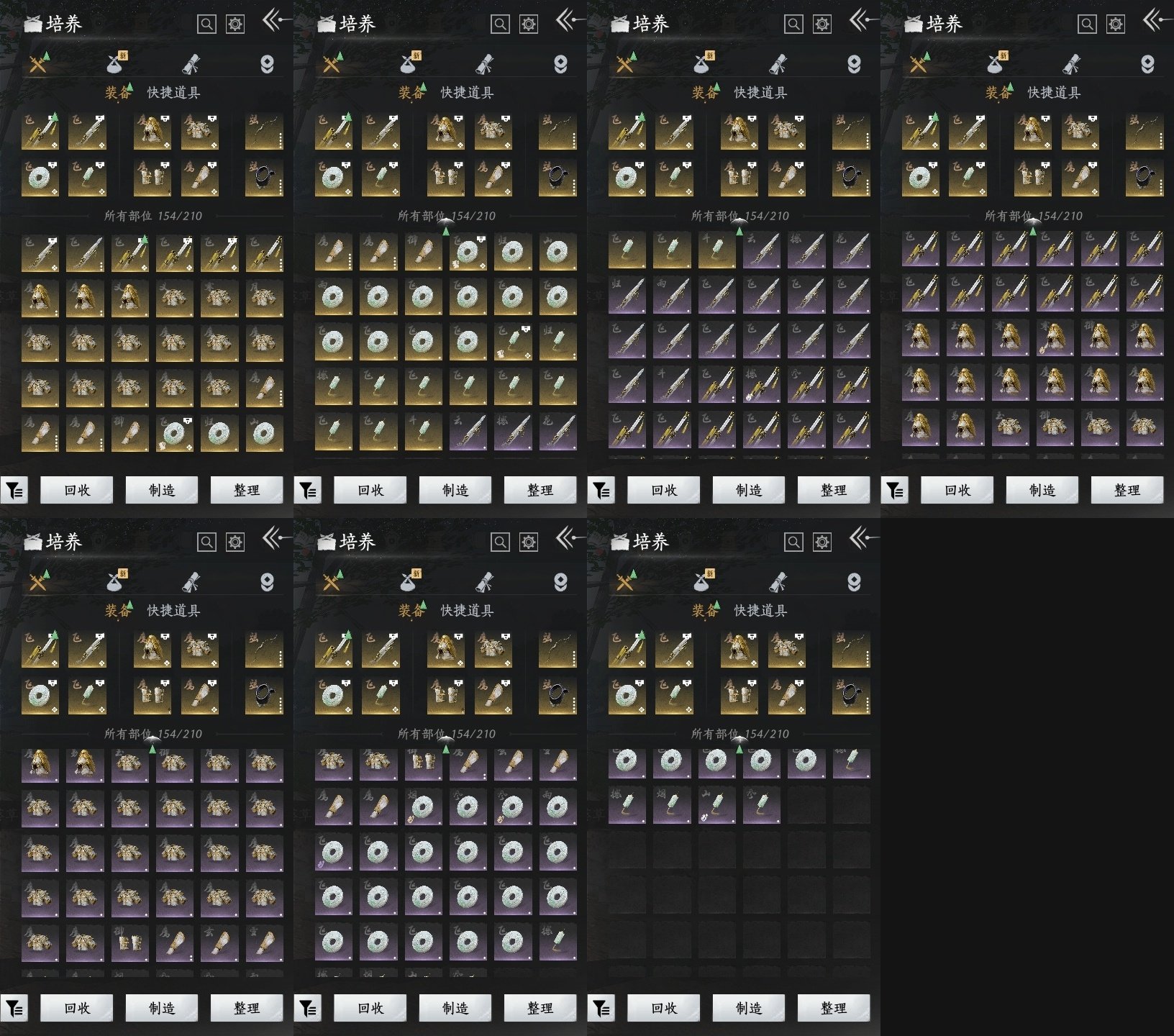
Task: Click back arrow in the top-right panel
Action: click(1156, 20)
